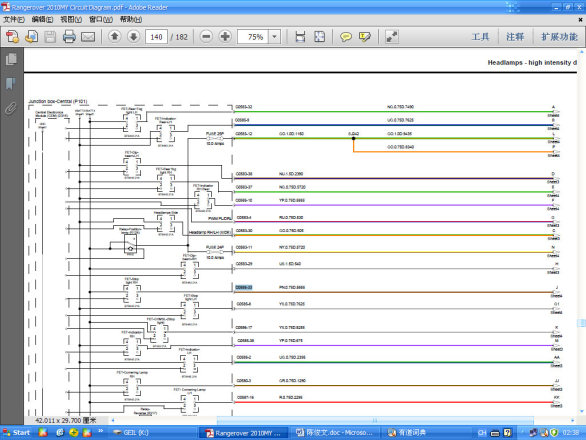Click the convert/export file icon
The image size is (586, 440).
coord(31,37)
